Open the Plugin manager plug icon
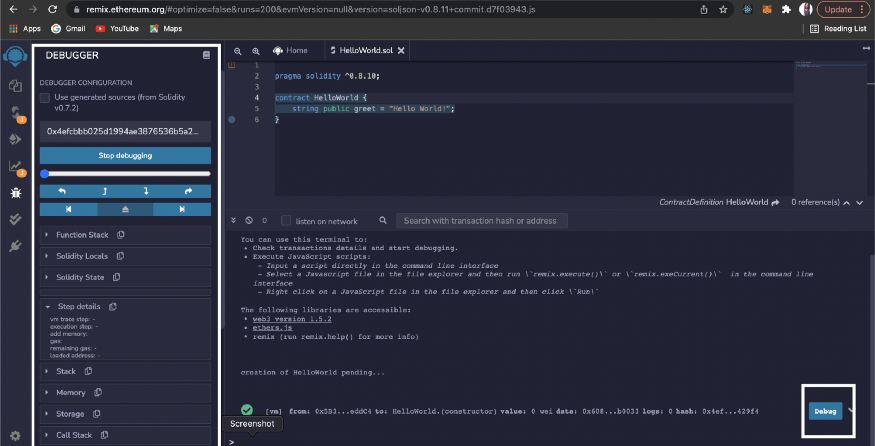The height and width of the screenshot is (446, 875). pyautogui.click(x=16, y=246)
